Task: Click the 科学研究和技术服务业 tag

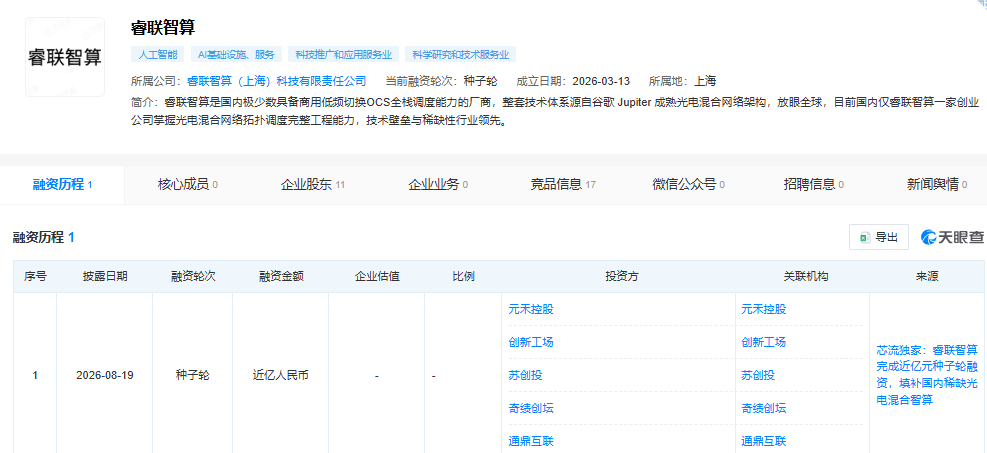Action: click(460, 55)
